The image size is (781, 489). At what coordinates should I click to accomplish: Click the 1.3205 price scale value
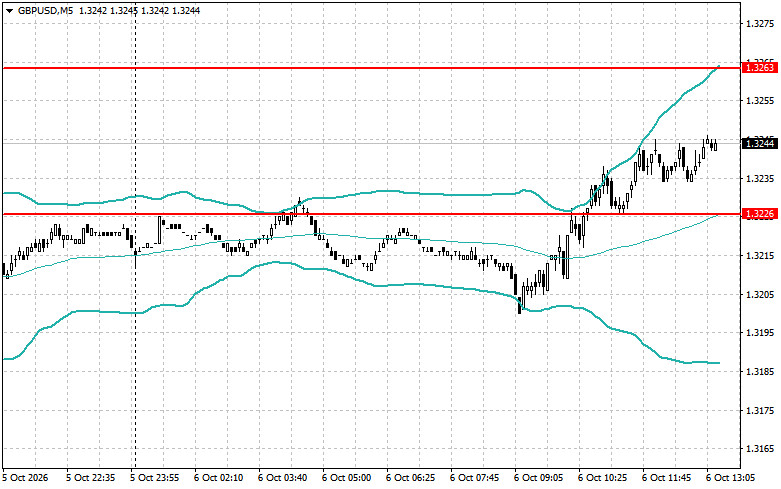click(x=761, y=295)
